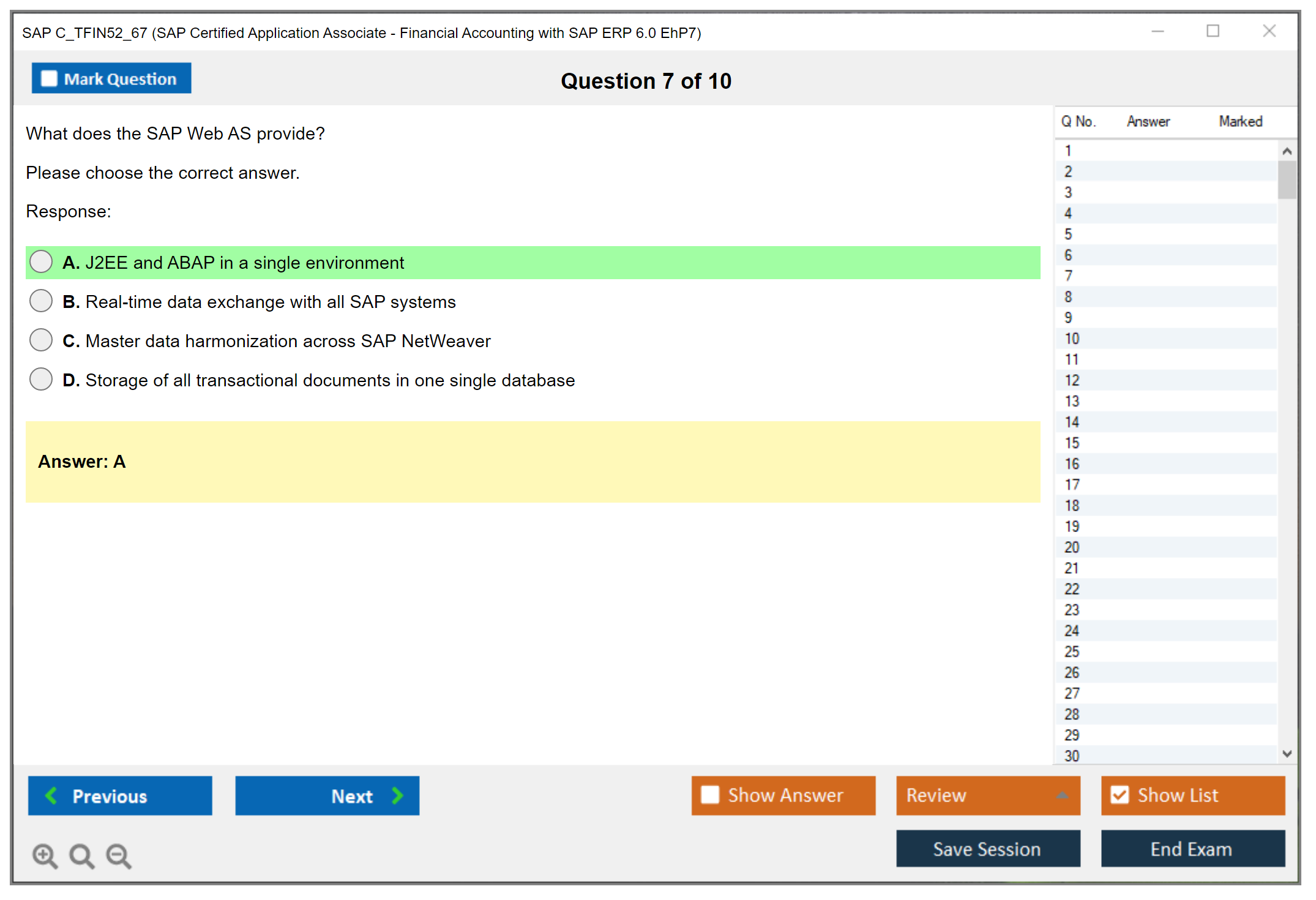The image size is (1316, 900).
Task: Click the reset zoom magnifier icon
Action: 81,855
